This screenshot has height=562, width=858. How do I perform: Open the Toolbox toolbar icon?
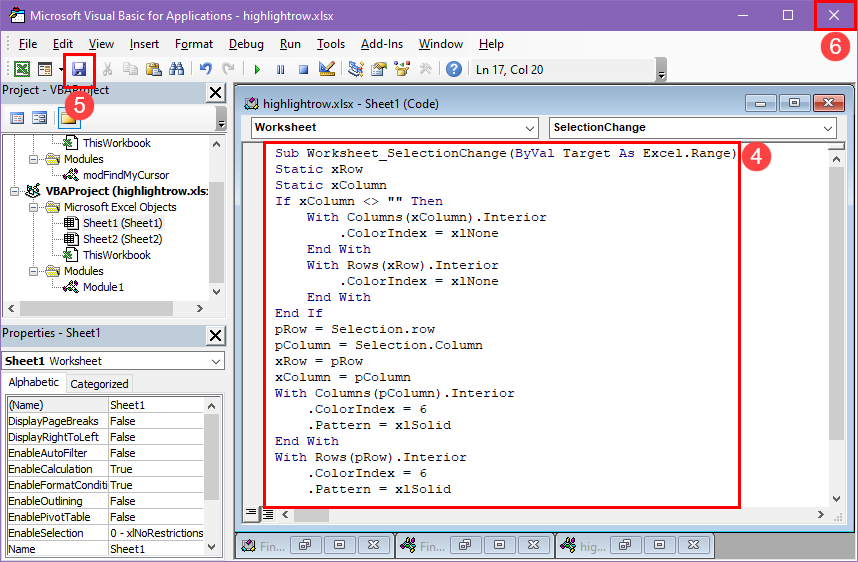[x=425, y=69]
